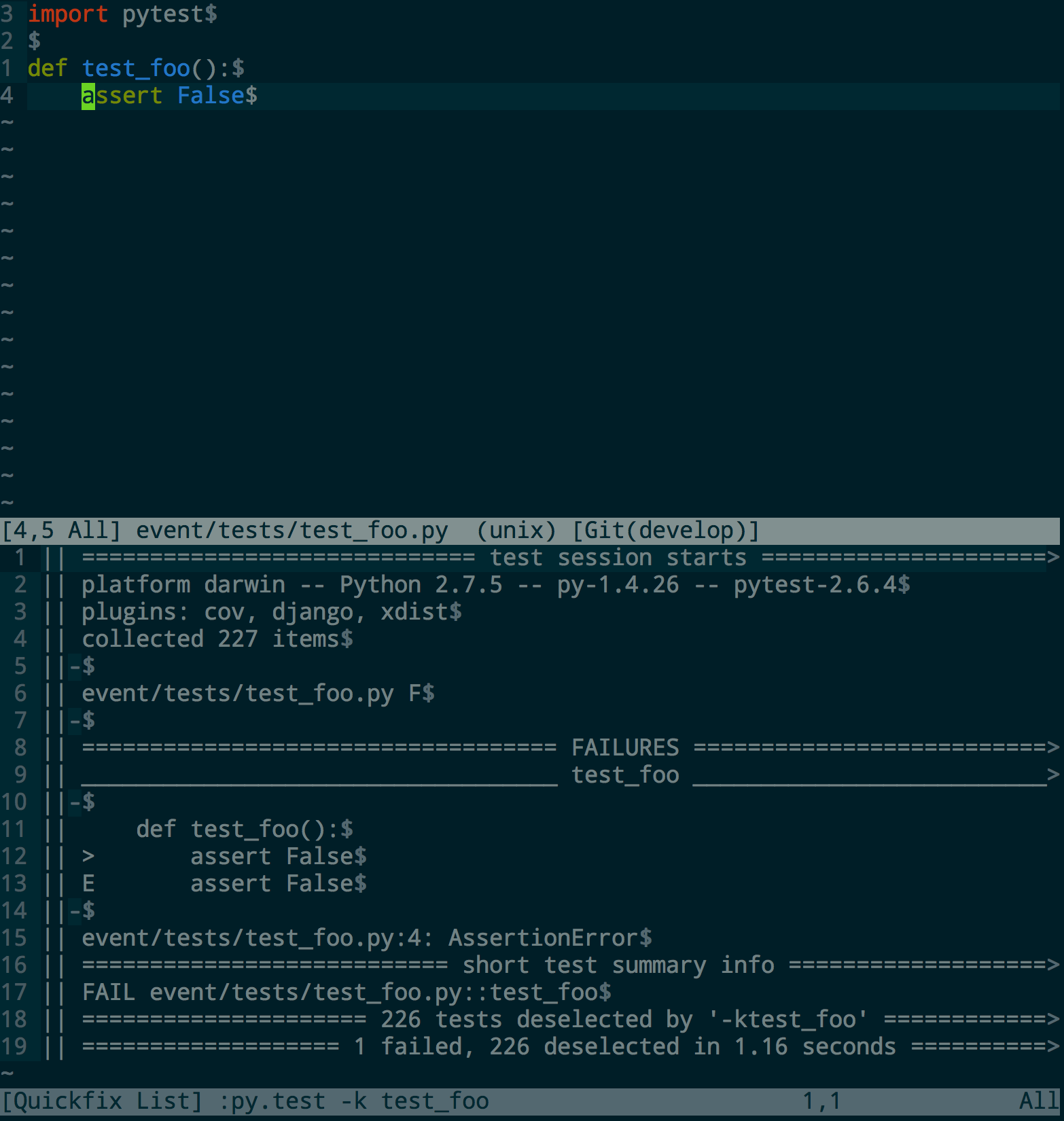Click '[Quickfix List] :py.test -k test_foo' status line
This screenshot has height=1121, width=1064.
click(x=530, y=1101)
